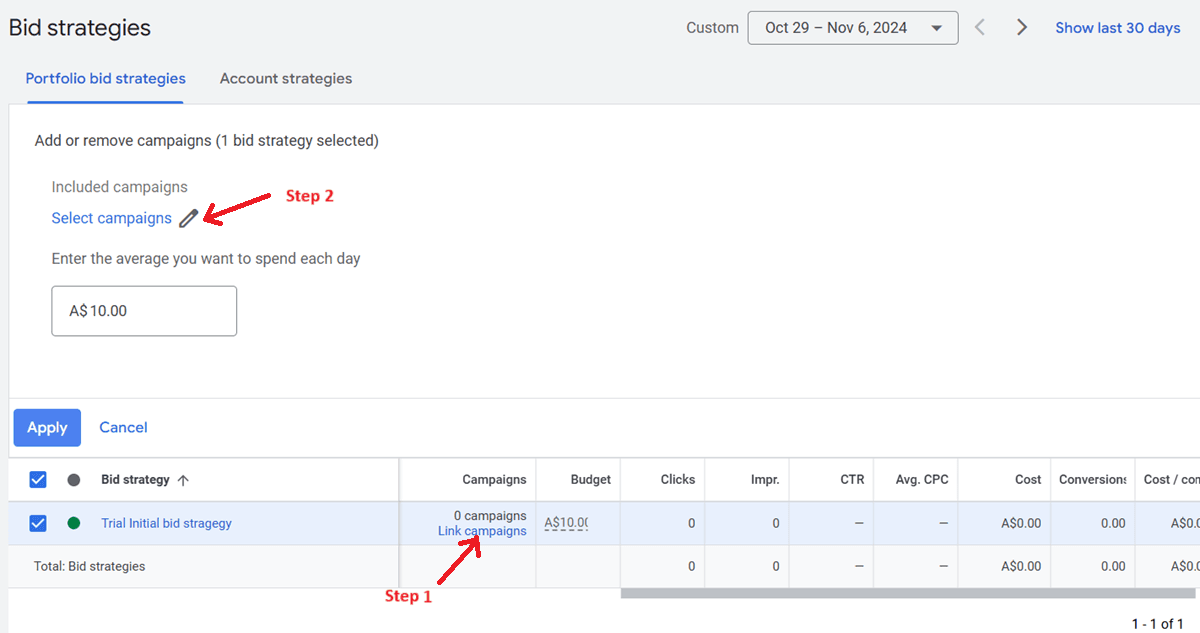Click the next date range arrow
The image size is (1200, 633).
[1021, 27]
